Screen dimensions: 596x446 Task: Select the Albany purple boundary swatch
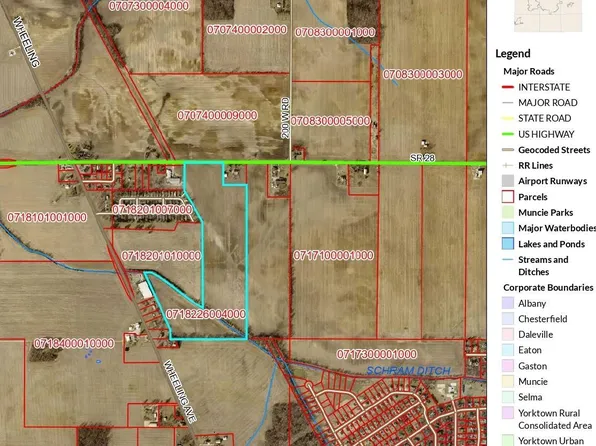tap(507, 303)
